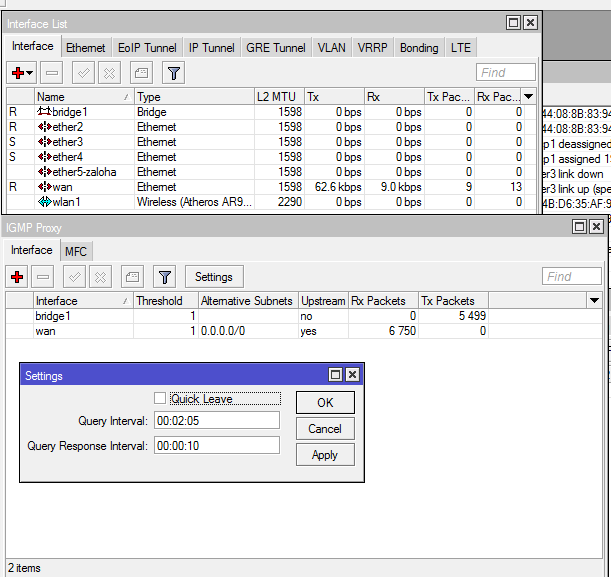Click remove (minus) button in IGMP Proxy
Image resolution: width=611 pixels, height=577 pixels.
(43, 277)
